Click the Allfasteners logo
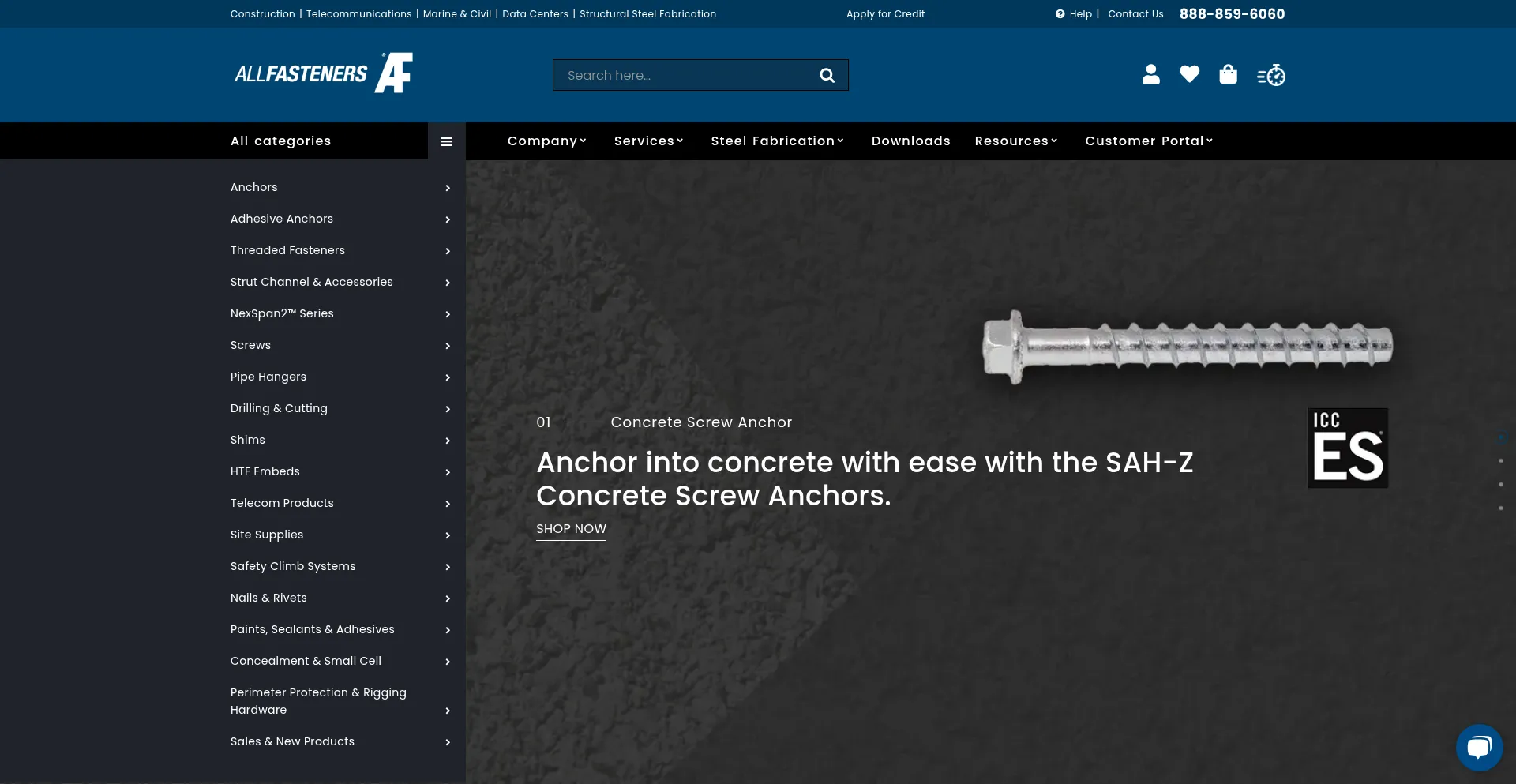This screenshot has width=1516, height=784. coord(322,73)
